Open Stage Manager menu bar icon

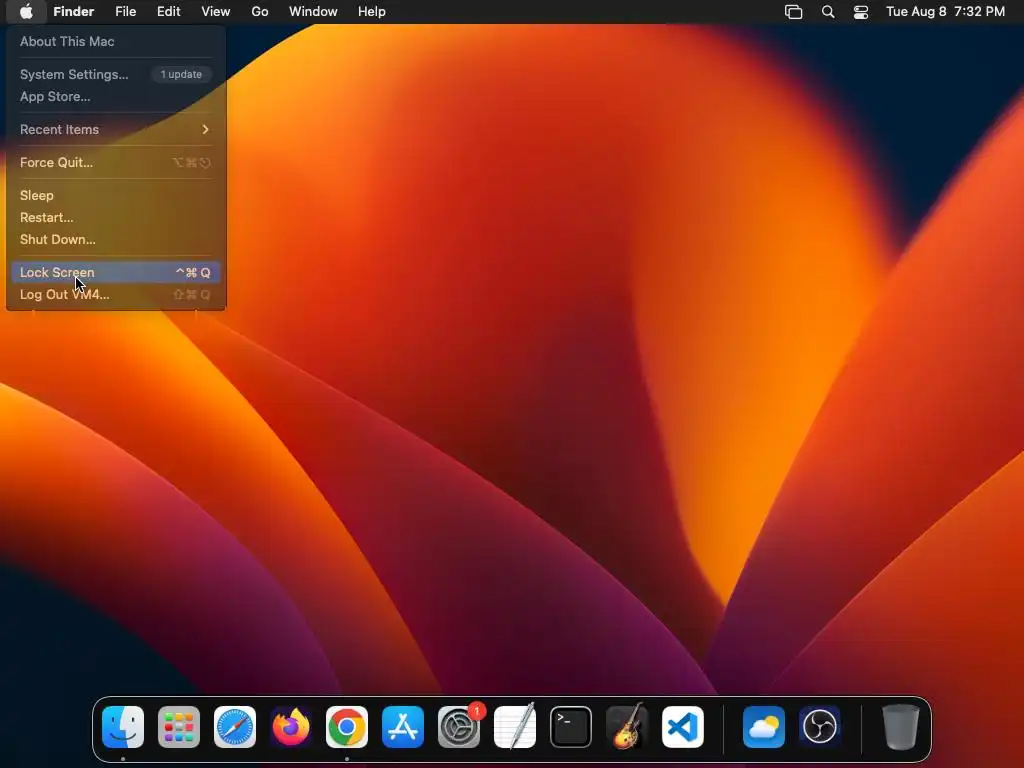click(793, 12)
